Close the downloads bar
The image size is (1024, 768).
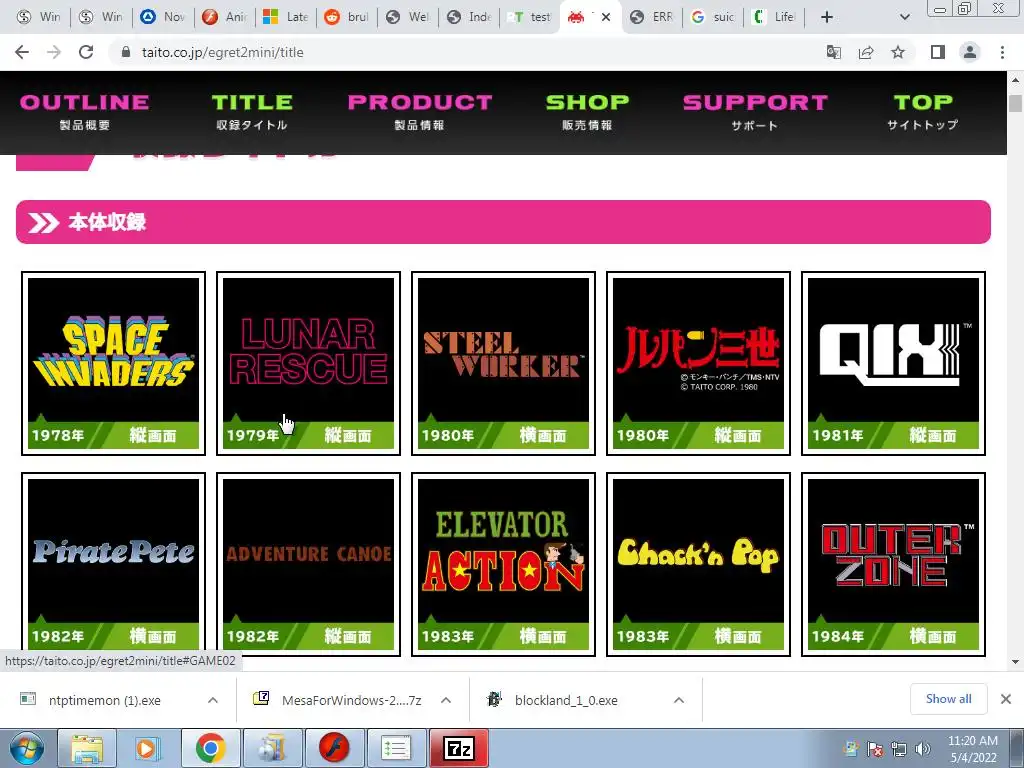1006,699
